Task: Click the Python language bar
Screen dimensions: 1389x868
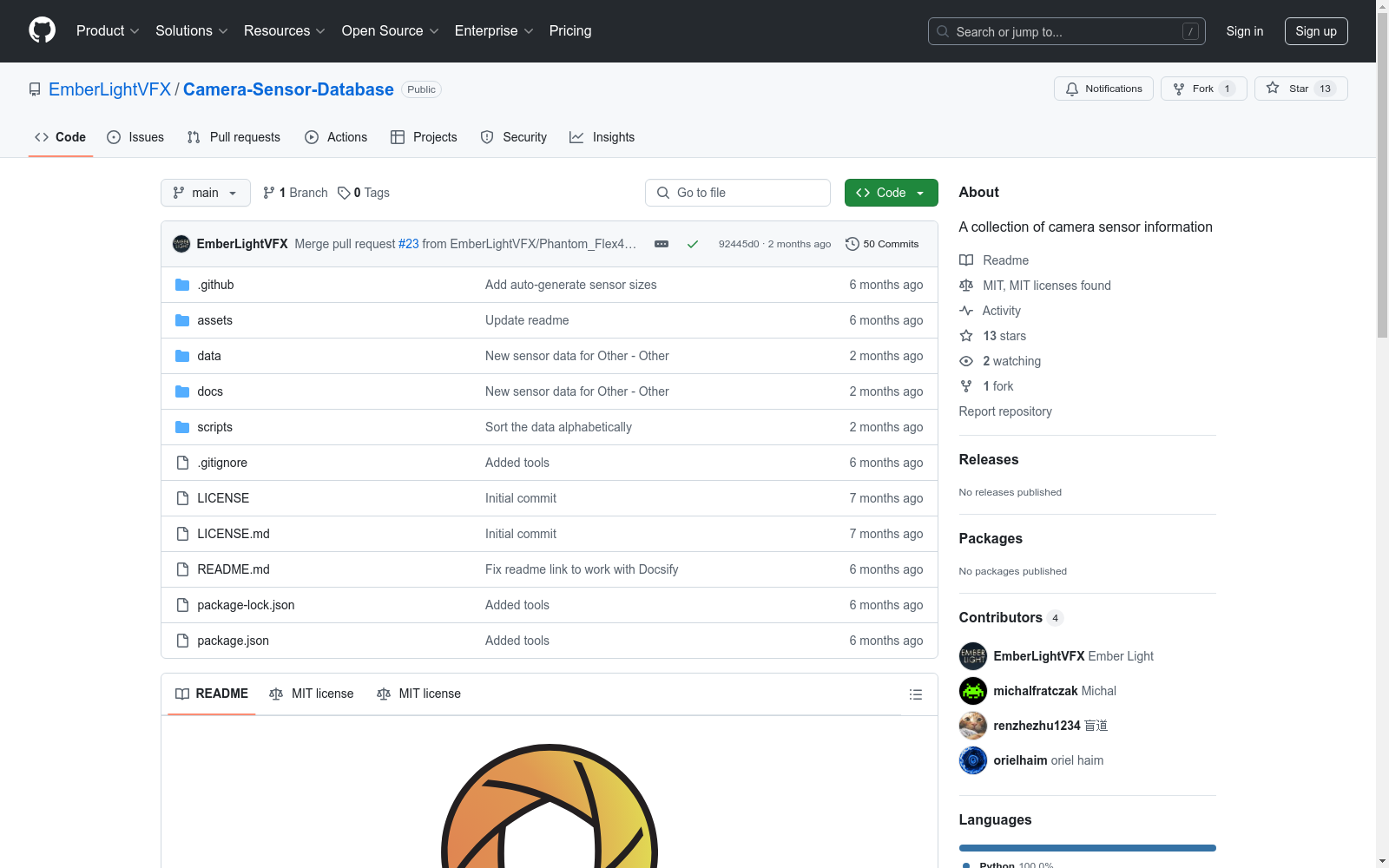Action: pyautogui.click(x=1088, y=848)
